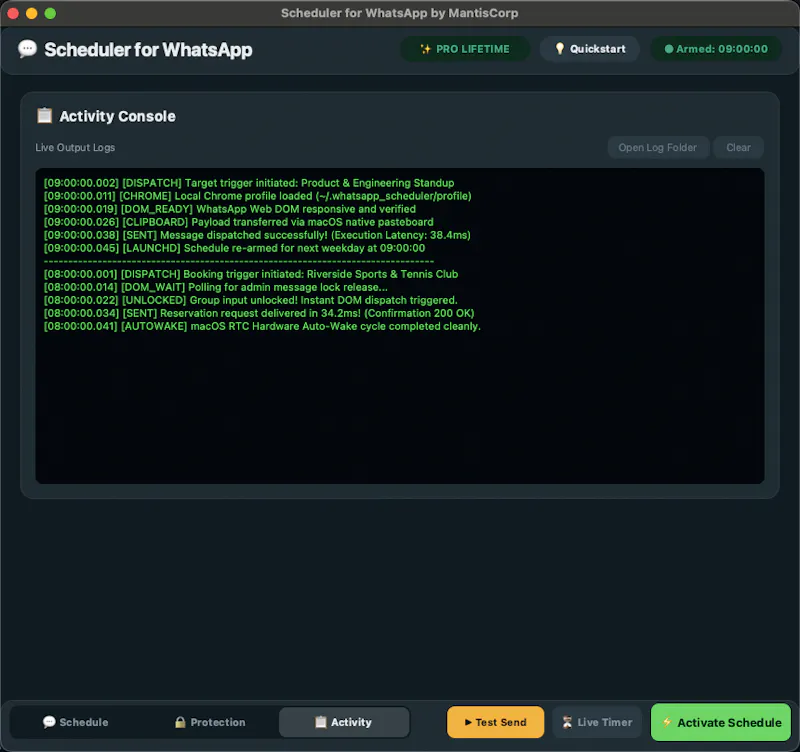The height and width of the screenshot is (752, 800).
Task: Click the speech bubble app logo icon
Action: 28,49
